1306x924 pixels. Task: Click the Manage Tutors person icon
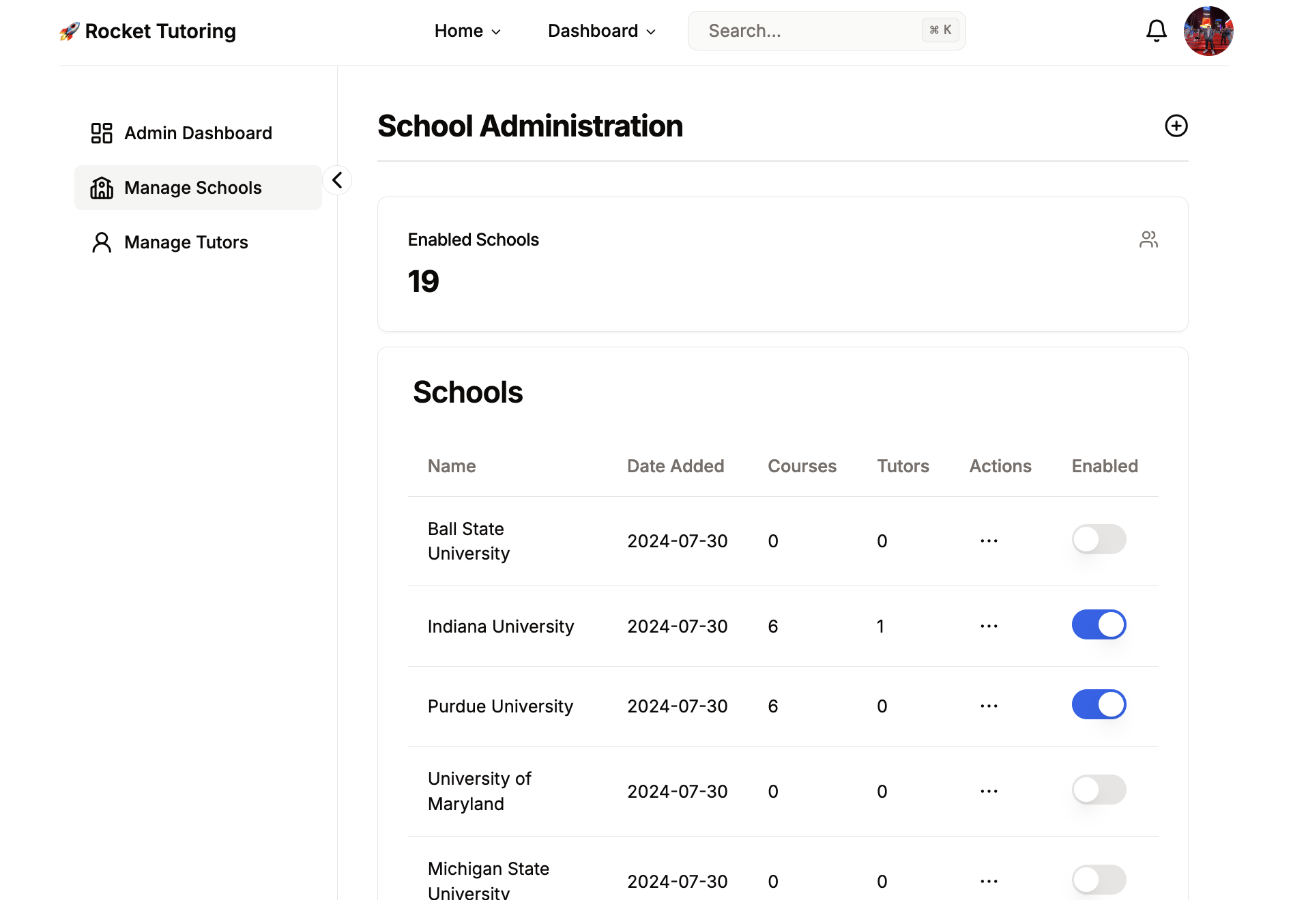pyautogui.click(x=101, y=242)
